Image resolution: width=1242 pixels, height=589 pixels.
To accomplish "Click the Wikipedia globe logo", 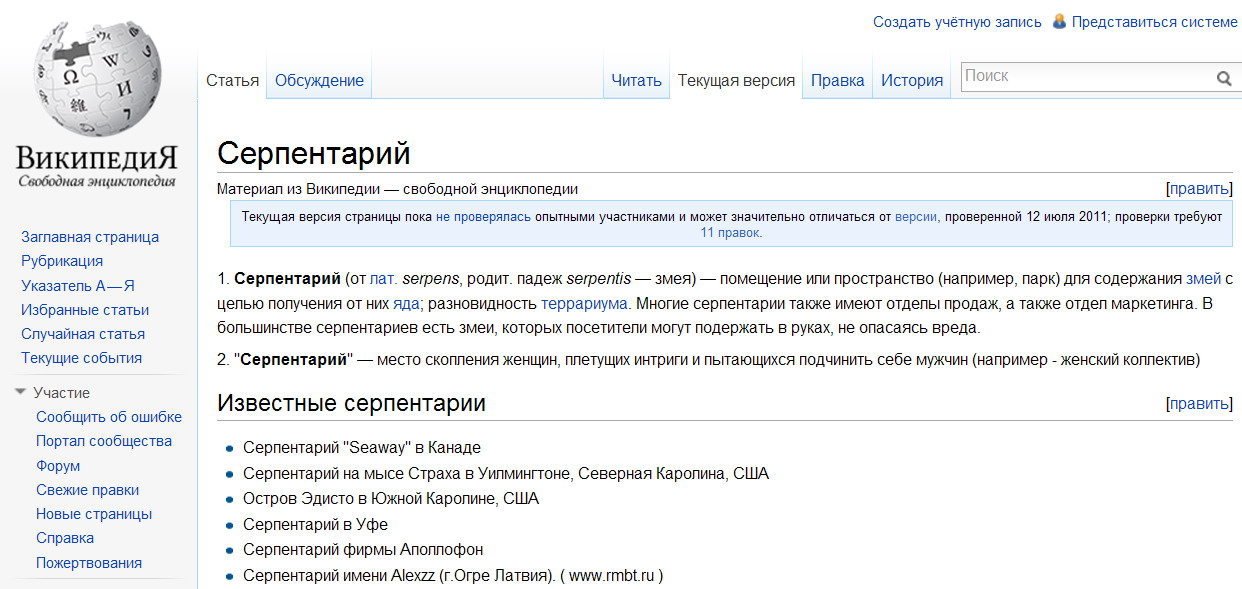I will [96, 79].
